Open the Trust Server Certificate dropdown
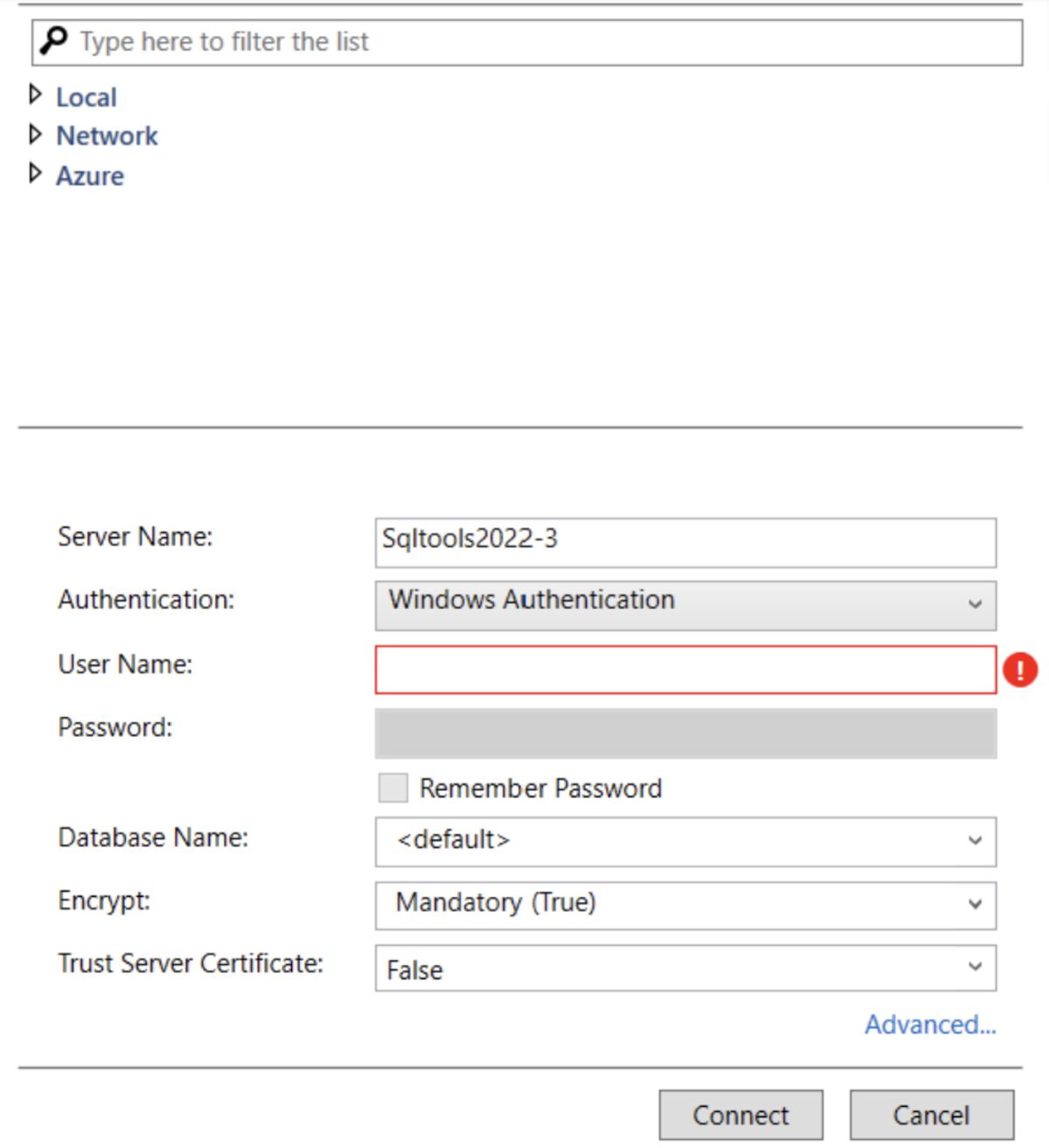 (x=685, y=968)
